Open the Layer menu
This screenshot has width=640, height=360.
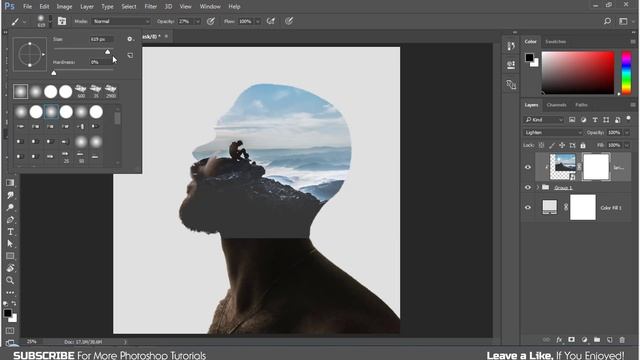tap(87, 7)
